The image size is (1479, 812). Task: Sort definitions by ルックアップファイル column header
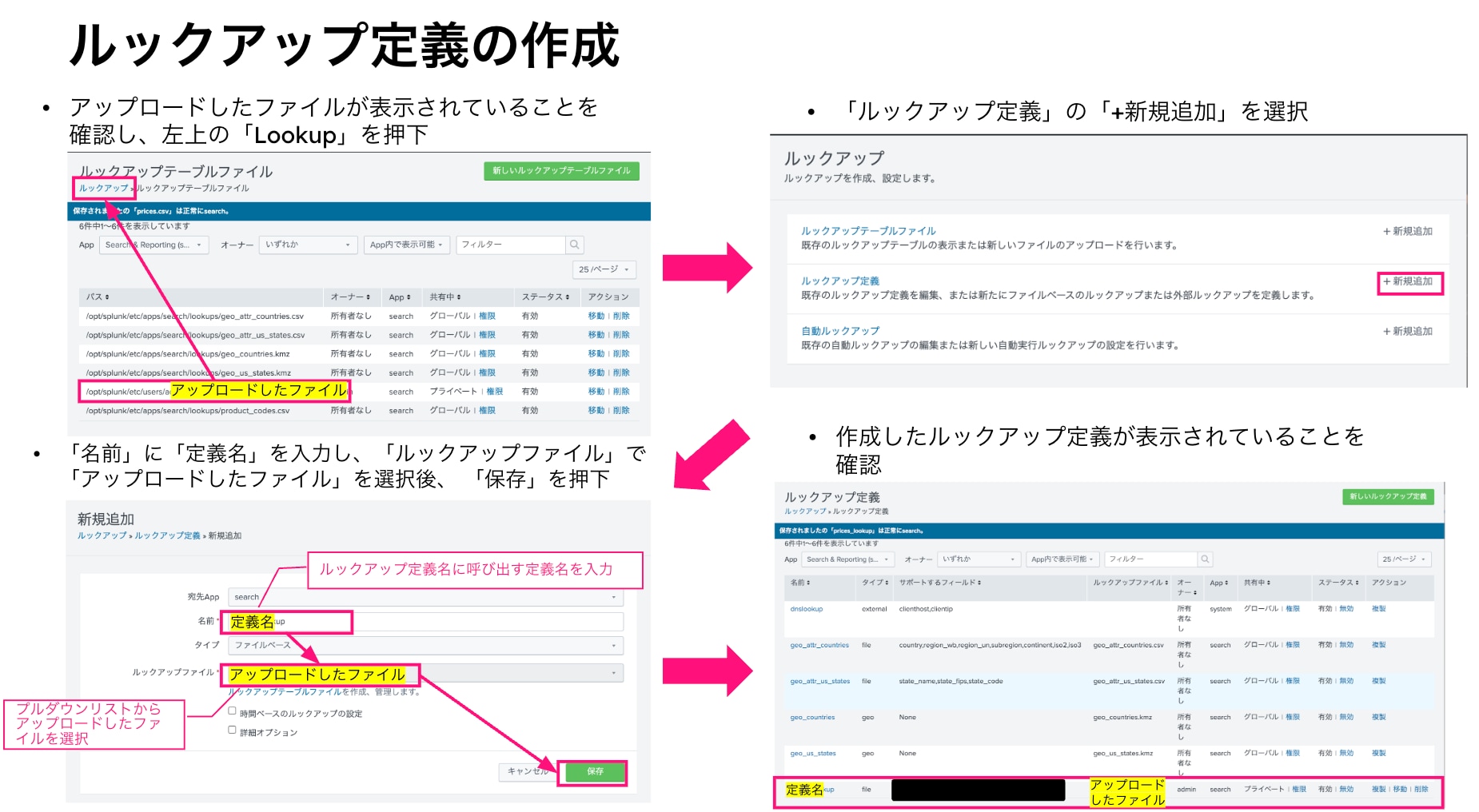coord(1130,583)
